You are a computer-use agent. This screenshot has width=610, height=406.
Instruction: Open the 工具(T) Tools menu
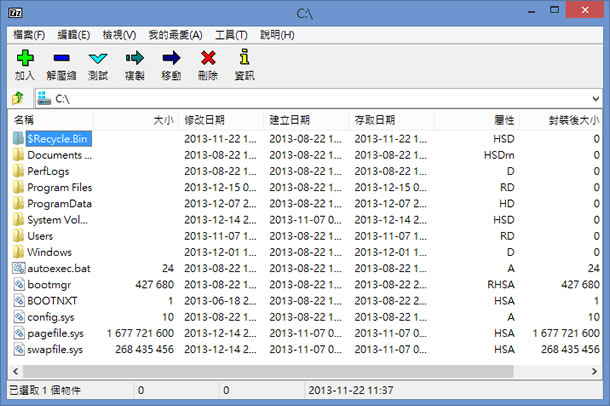click(231, 35)
